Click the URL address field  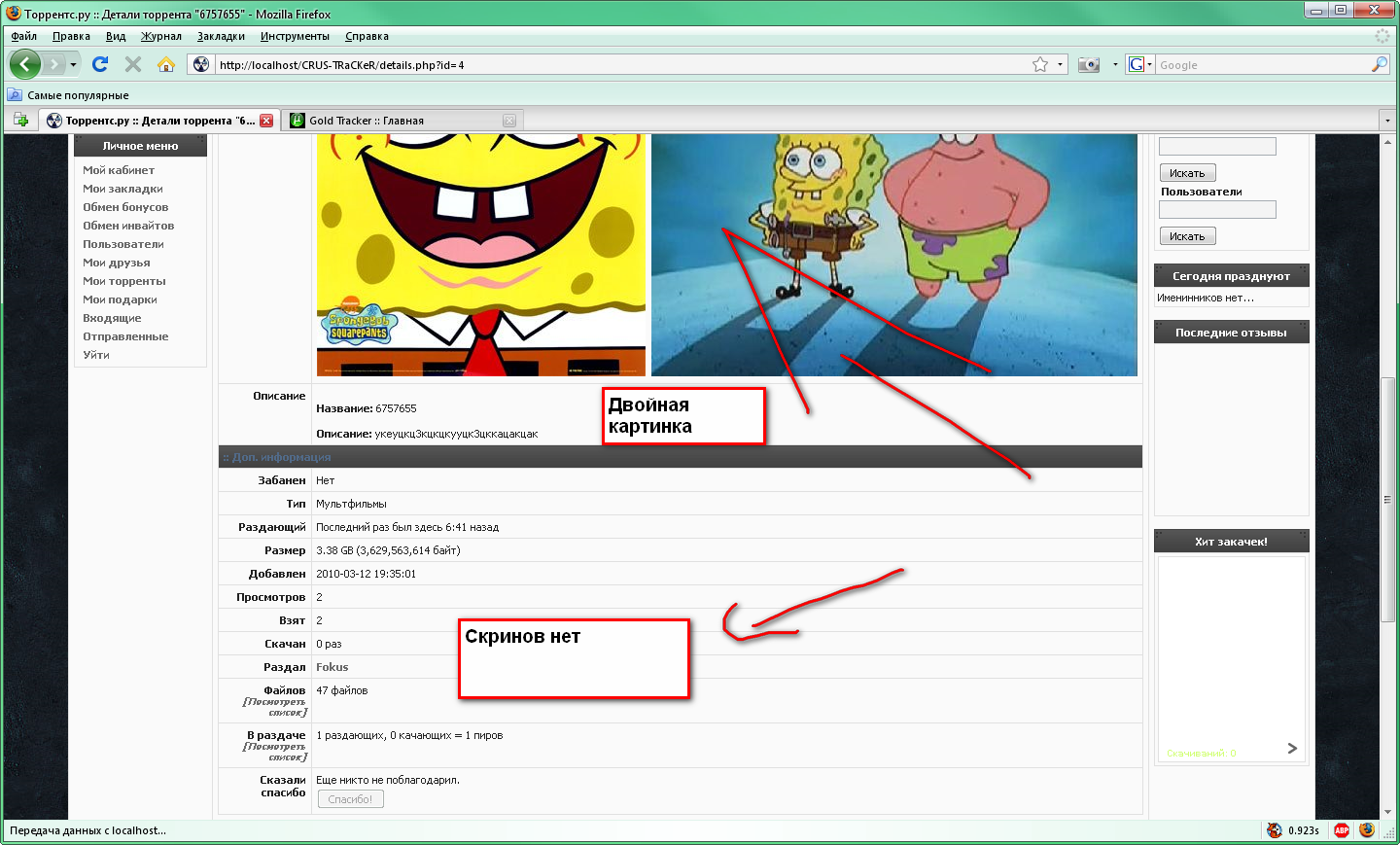coord(622,64)
